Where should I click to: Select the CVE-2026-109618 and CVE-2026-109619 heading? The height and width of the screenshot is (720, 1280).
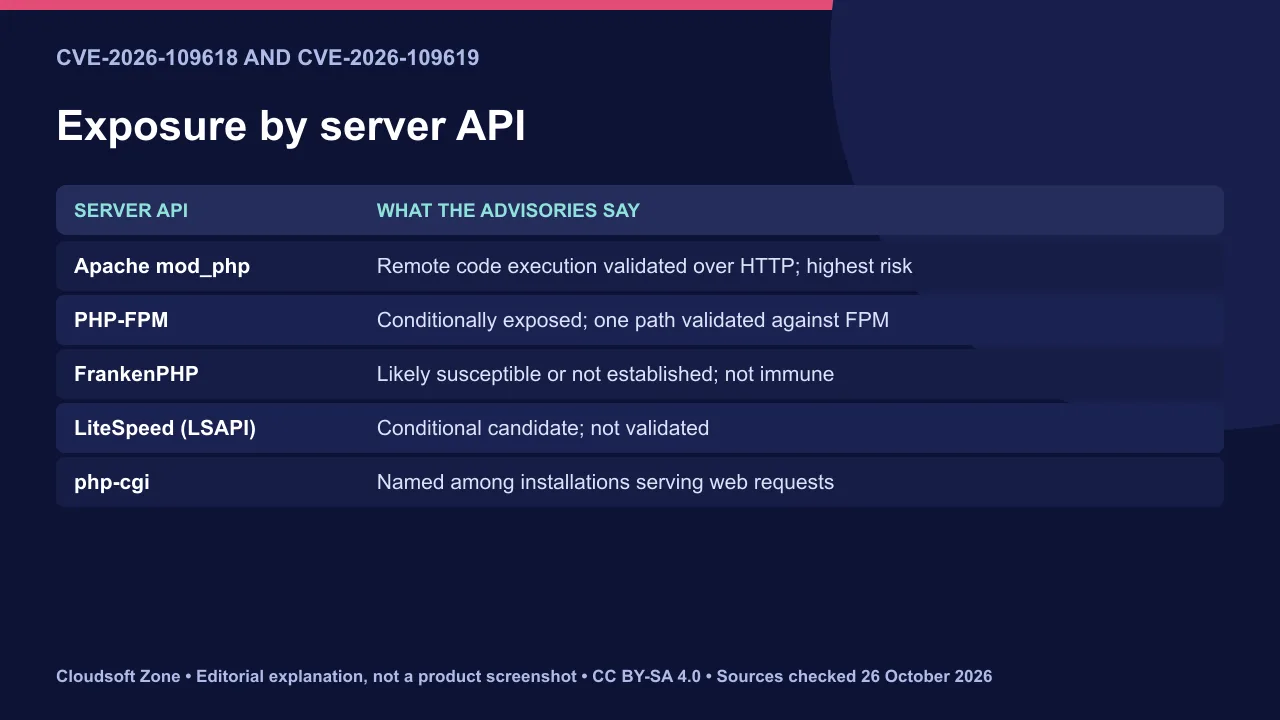click(268, 58)
